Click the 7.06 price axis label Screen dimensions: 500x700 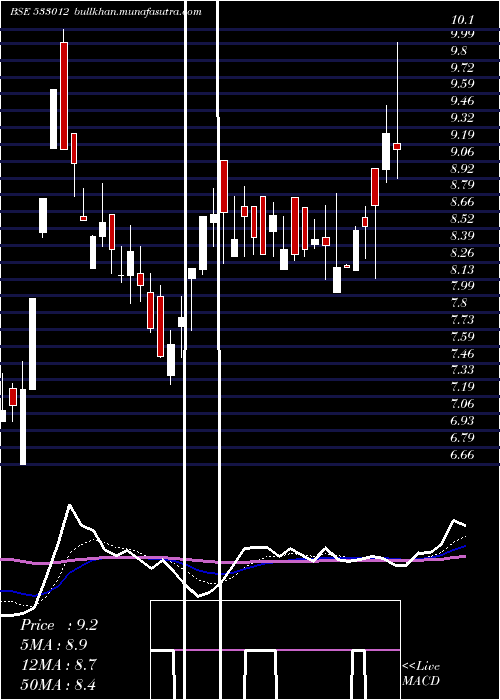(x=462, y=404)
